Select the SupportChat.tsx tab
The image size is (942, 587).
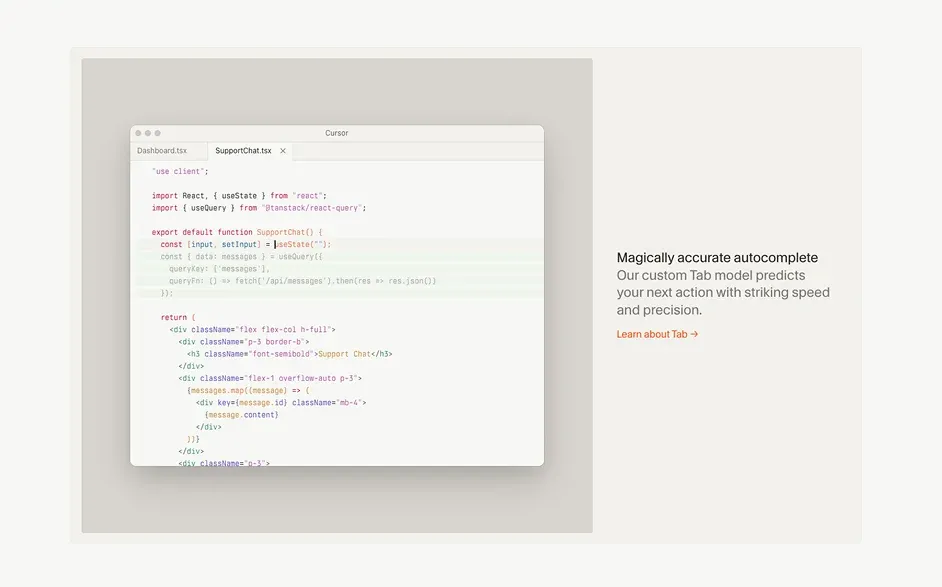click(x=243, y=151)
